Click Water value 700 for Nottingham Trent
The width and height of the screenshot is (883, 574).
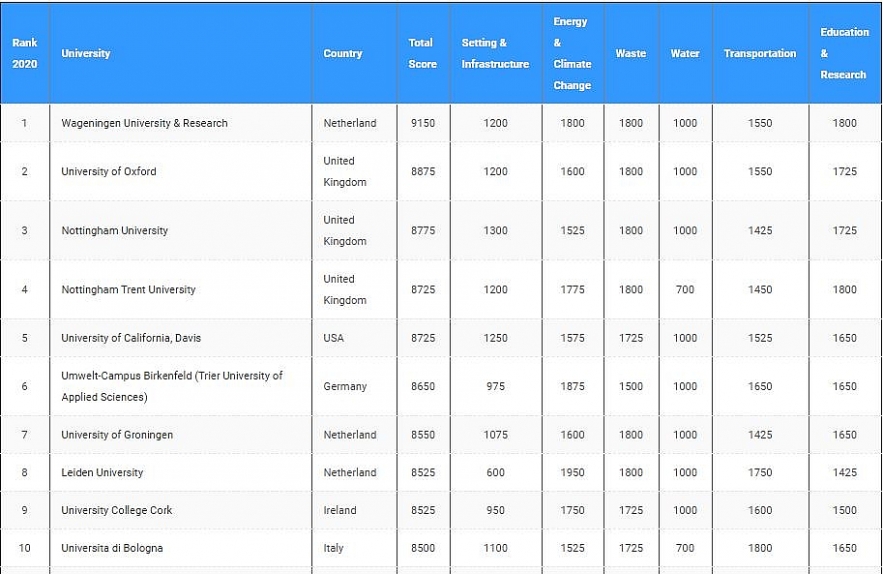685,290
